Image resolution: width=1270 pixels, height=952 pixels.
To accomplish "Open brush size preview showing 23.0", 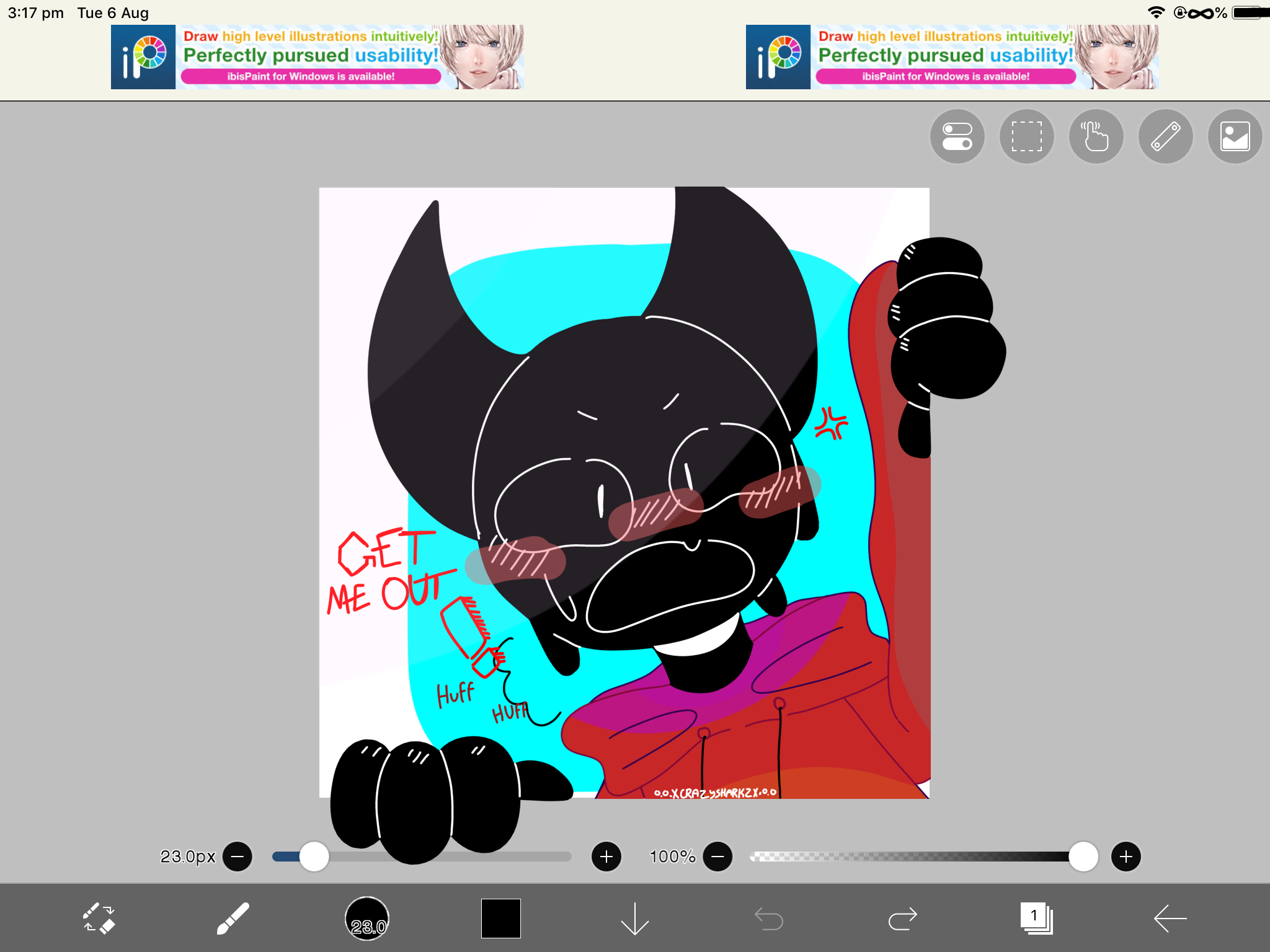I will click(367, 918).
